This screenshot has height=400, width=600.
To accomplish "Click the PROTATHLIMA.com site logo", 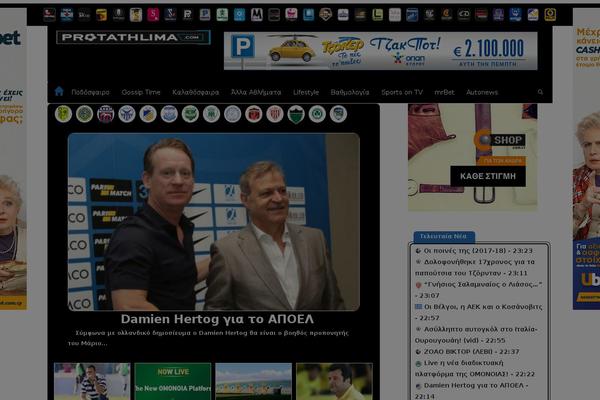I will pos(133,37).
